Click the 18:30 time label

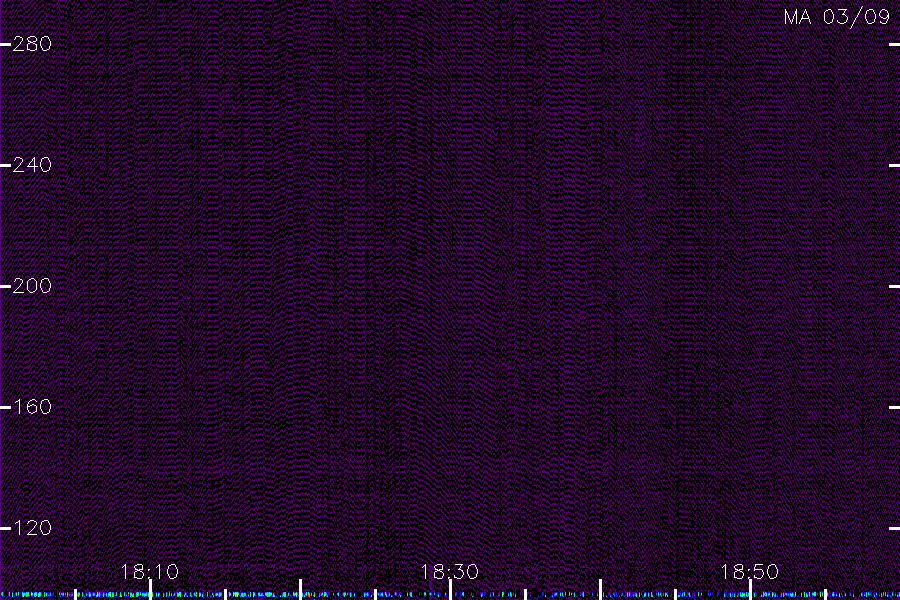click(450, 572)
